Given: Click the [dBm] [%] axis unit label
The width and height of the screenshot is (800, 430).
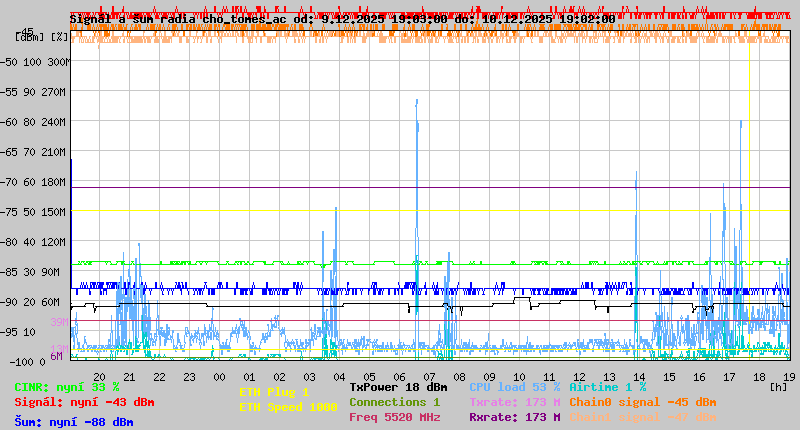Looking at the screenshot, I should click(x=41, y=37).
